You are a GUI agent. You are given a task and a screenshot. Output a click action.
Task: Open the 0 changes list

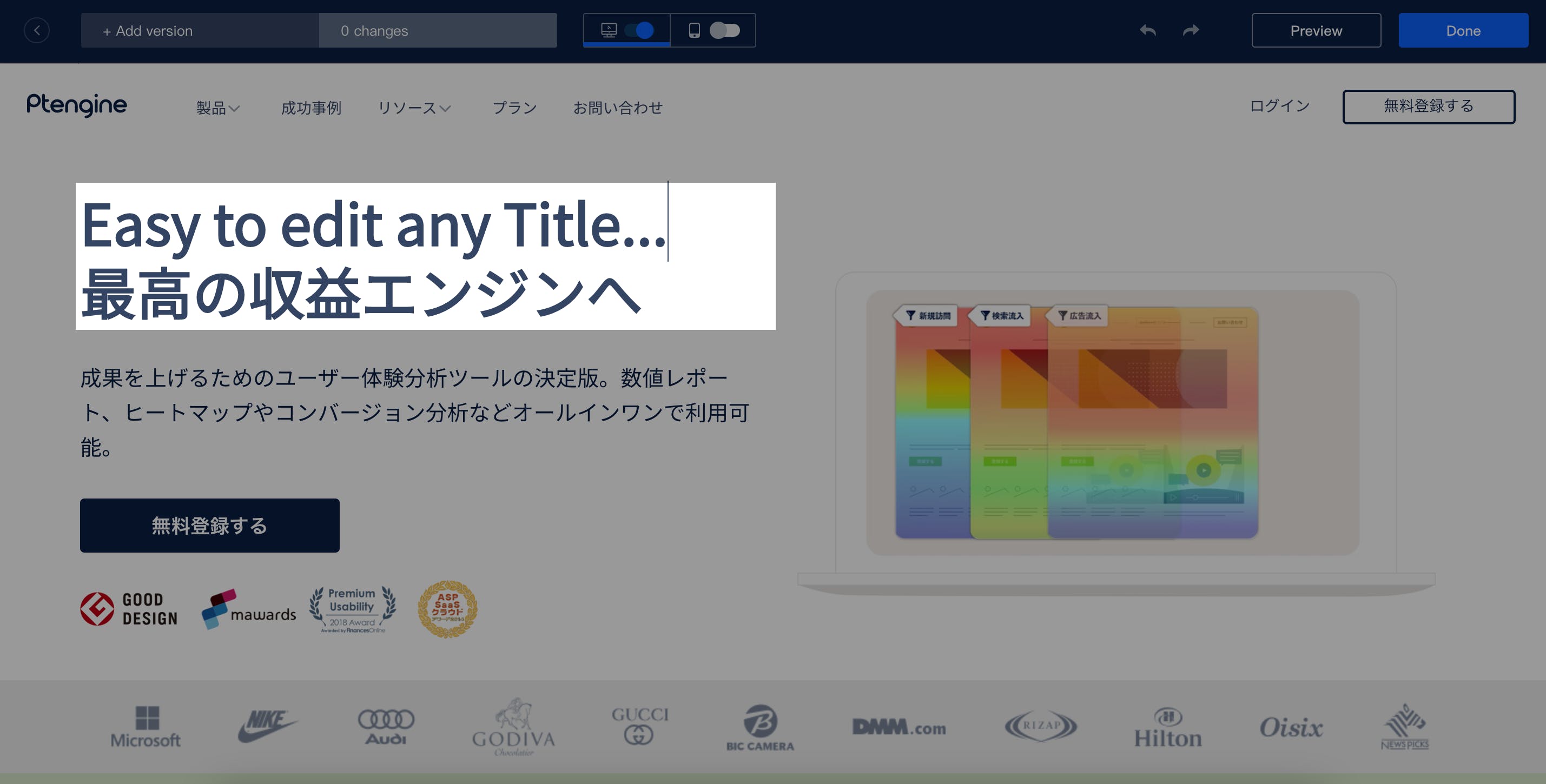[438, 31]
